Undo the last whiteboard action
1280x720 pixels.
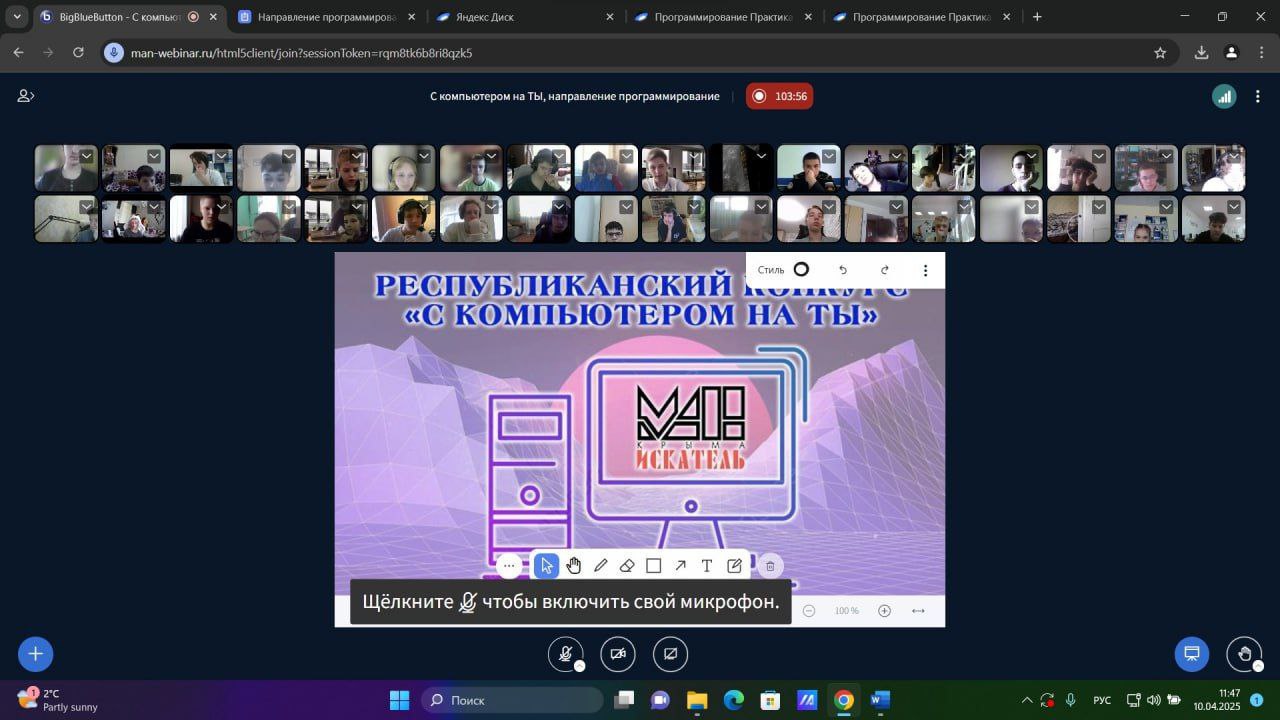(842, 270)
